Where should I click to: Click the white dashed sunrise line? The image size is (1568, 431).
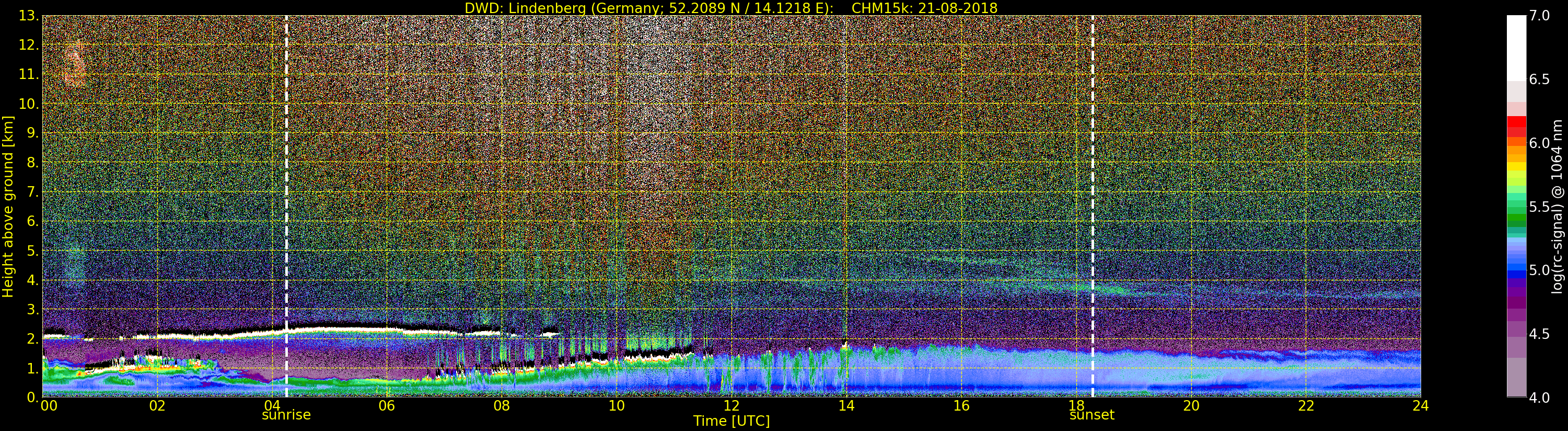point(286,206)
